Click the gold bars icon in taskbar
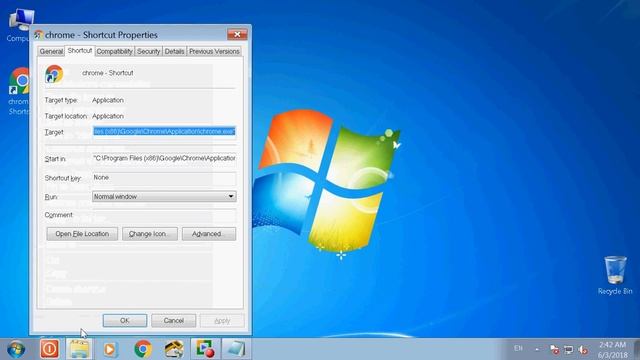 (174, 349)
